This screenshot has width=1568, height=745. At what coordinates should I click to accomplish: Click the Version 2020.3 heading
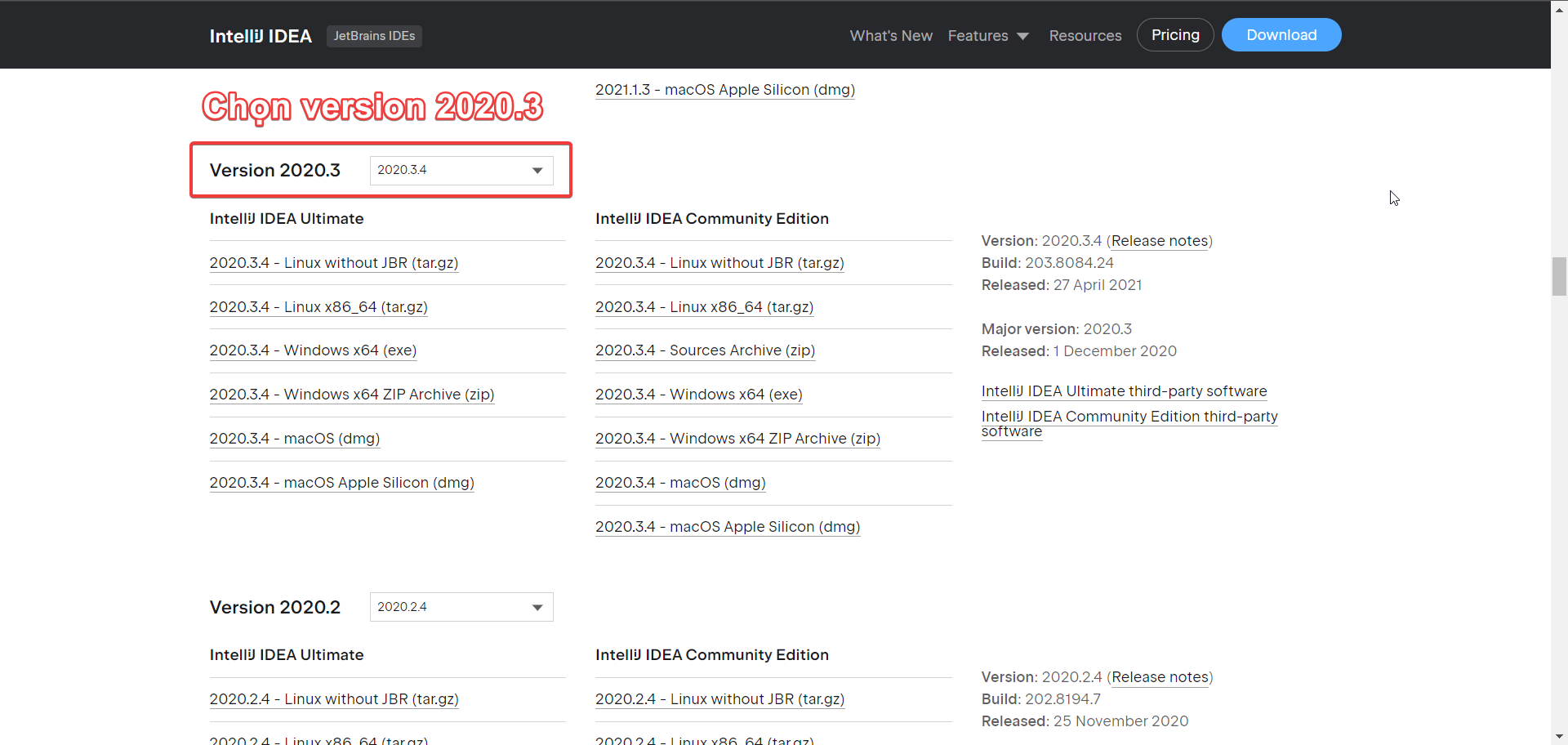[275, 170]
